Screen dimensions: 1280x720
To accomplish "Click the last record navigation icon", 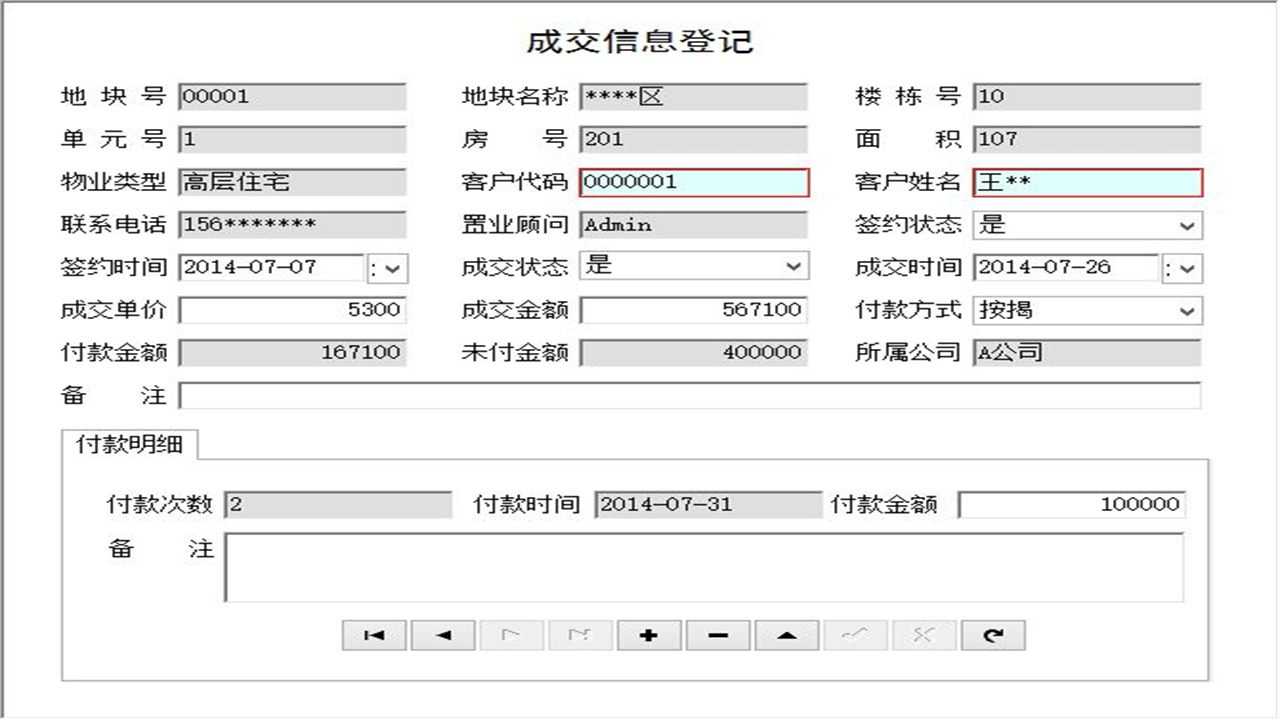I will pos(581,634).
